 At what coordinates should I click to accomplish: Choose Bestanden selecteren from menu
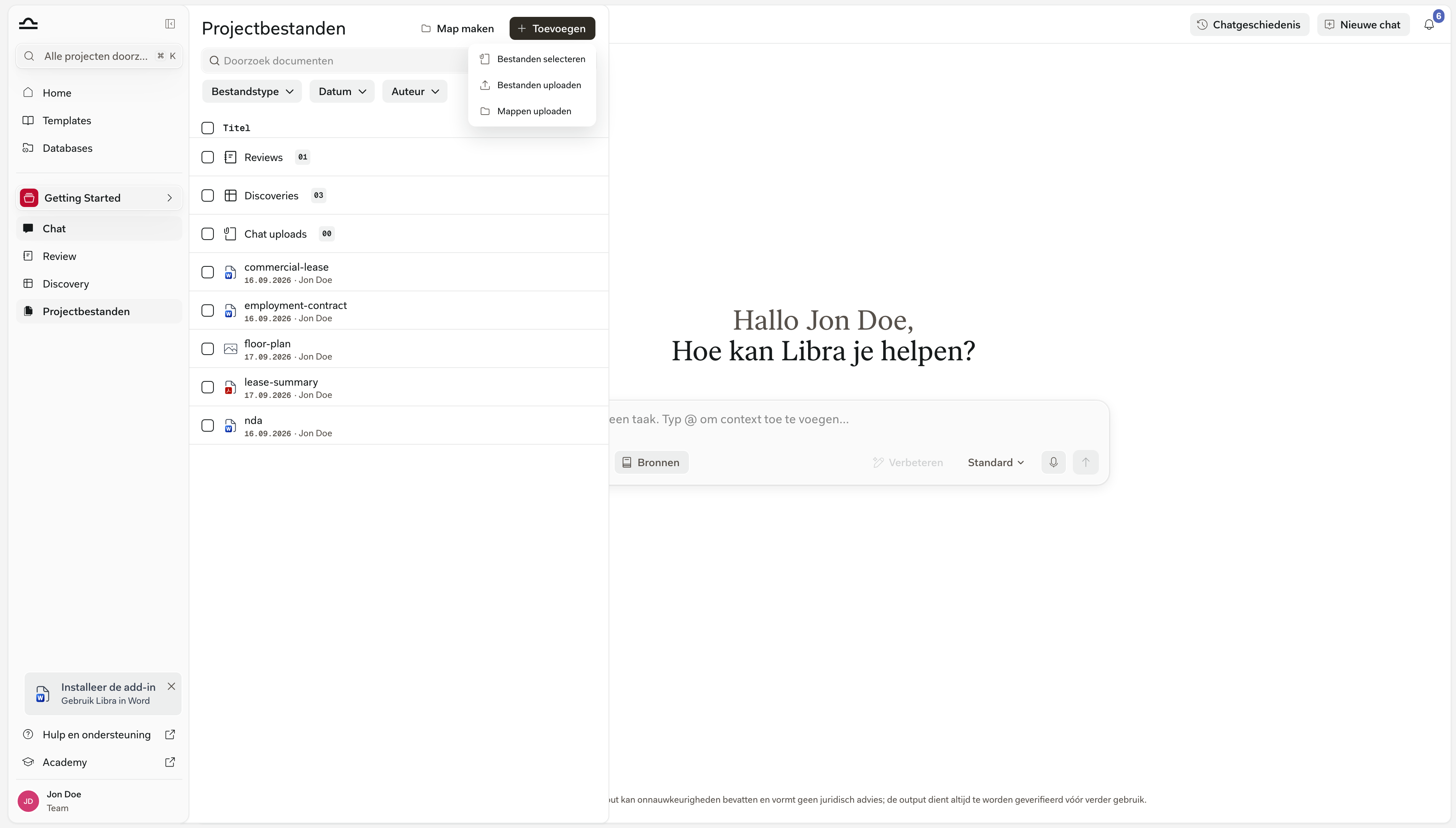pyautogui.click(x=532, y=59)
